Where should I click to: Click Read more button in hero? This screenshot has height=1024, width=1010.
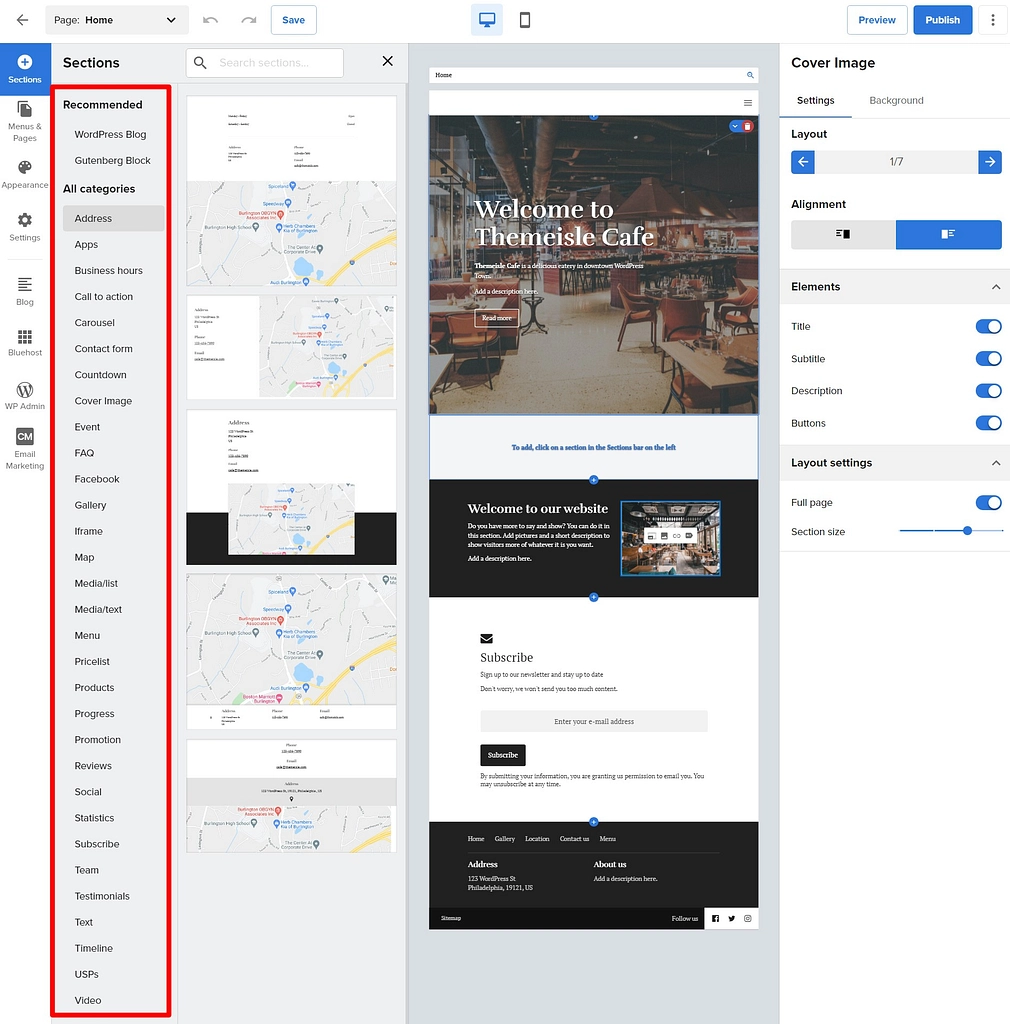click(x=497, y=318)
